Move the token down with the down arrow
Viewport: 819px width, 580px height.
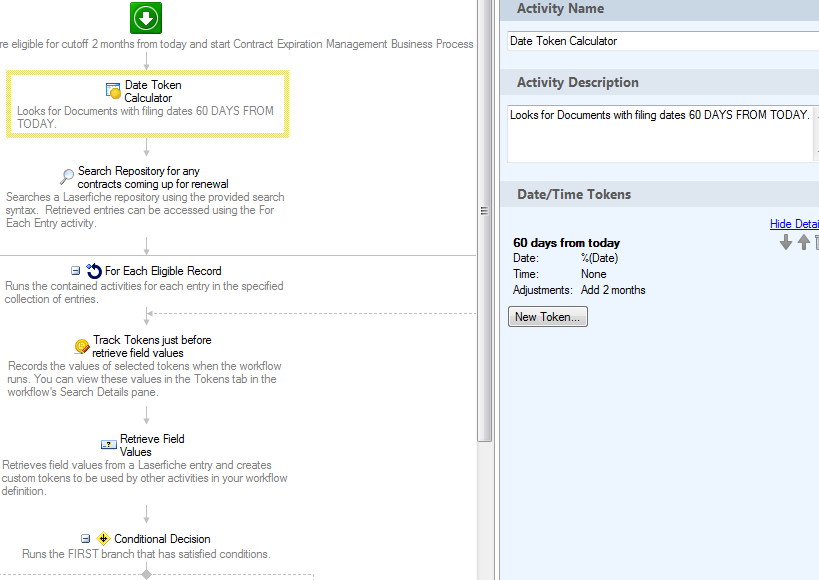pos(786,243)
